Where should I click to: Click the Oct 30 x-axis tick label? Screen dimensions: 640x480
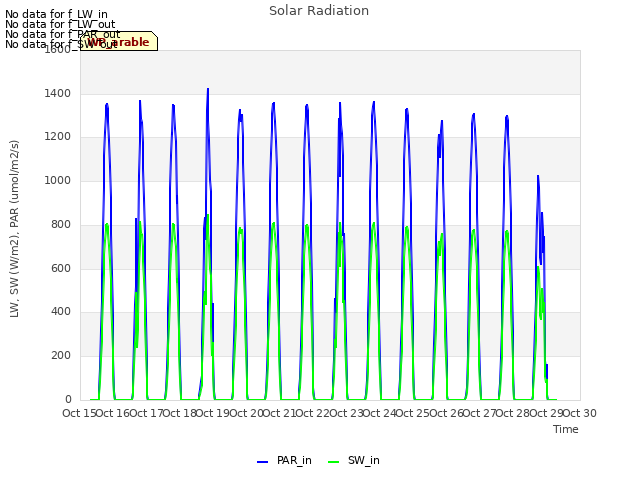pyautogui.click(x=580, y=413)
